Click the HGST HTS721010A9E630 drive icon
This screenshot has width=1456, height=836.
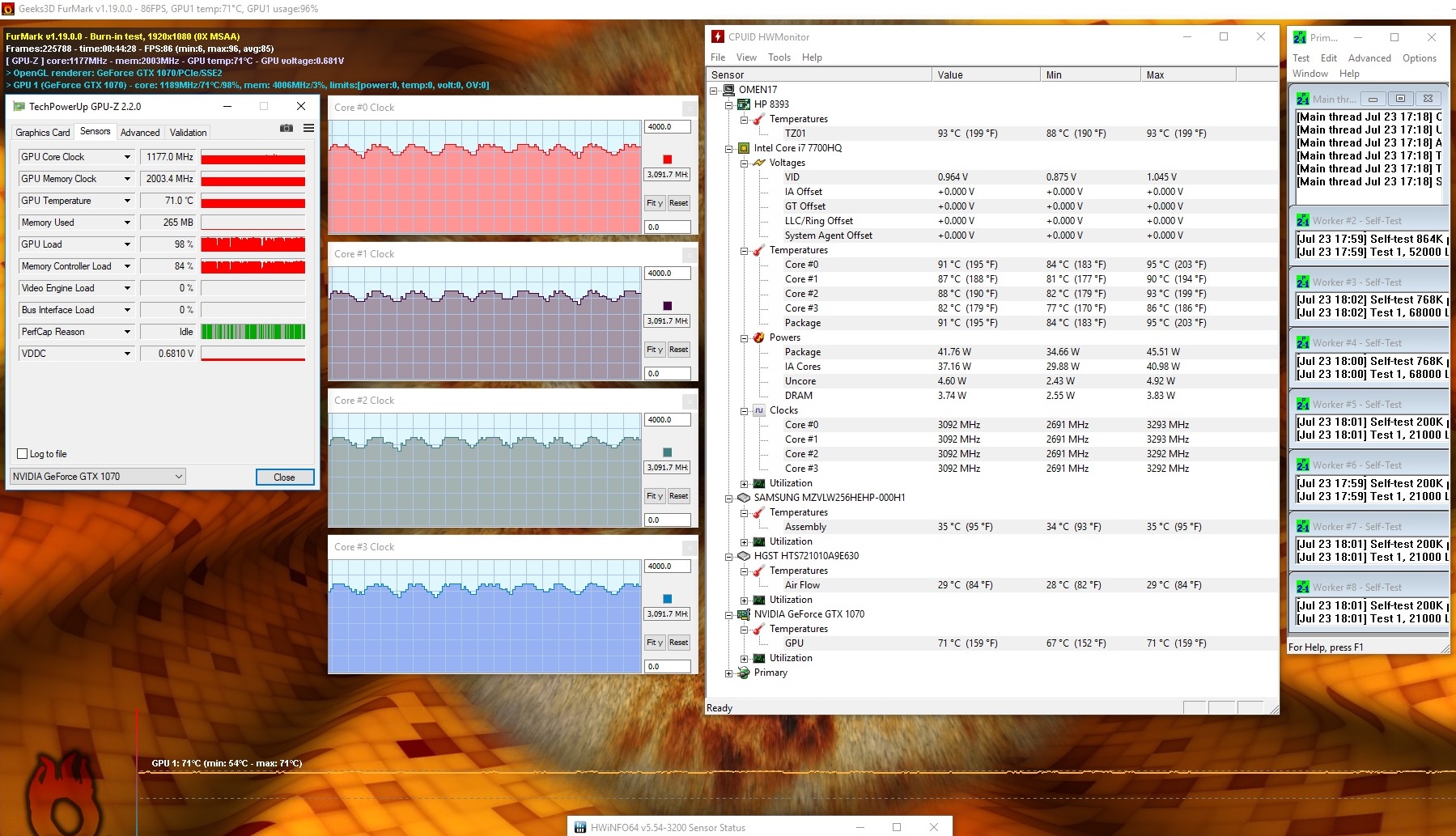[x=744, y=556]
